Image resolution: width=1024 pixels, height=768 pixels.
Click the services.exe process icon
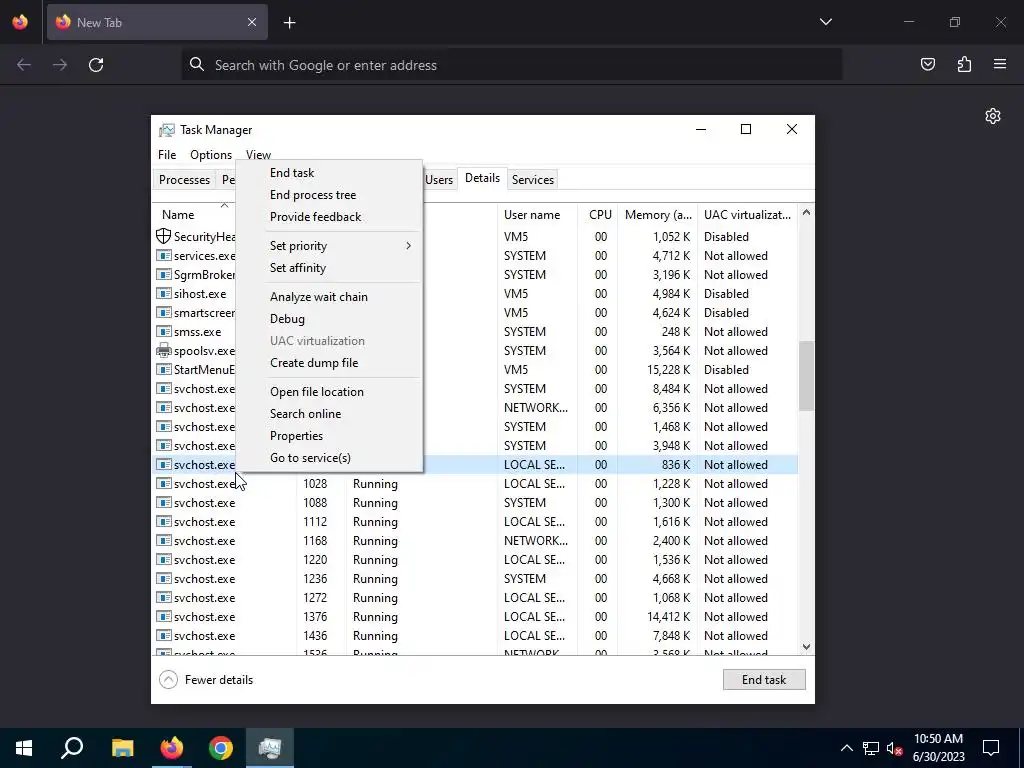click(163, 255)
